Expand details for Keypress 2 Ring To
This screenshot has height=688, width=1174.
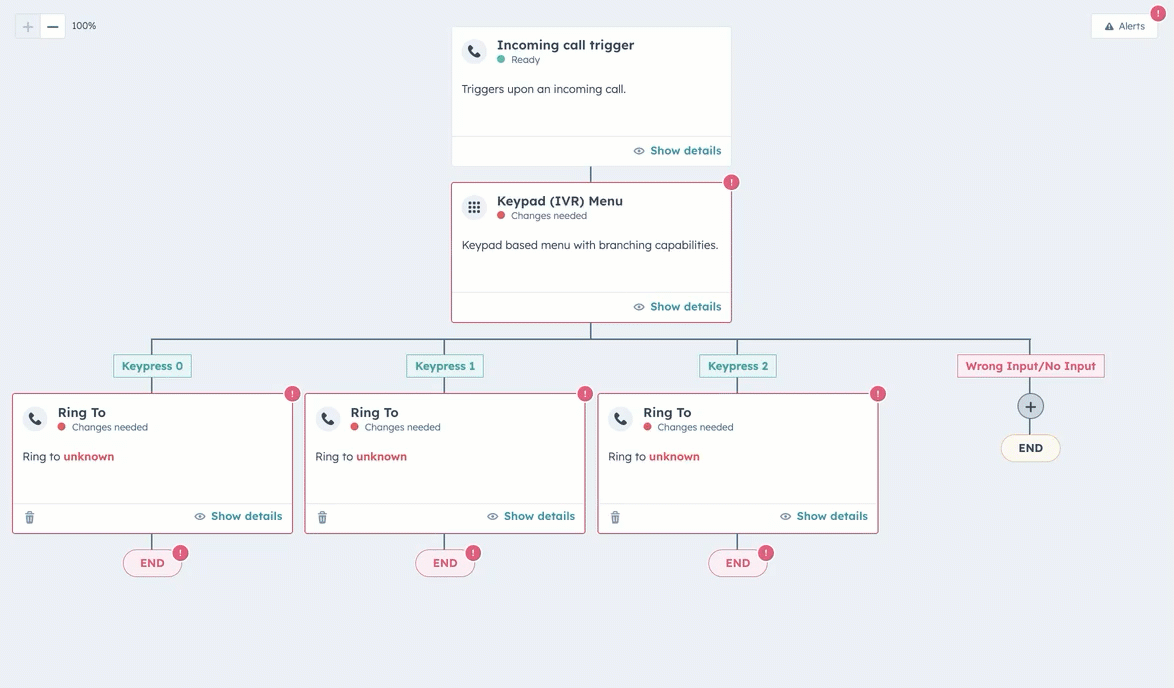(x=824, y=516)
